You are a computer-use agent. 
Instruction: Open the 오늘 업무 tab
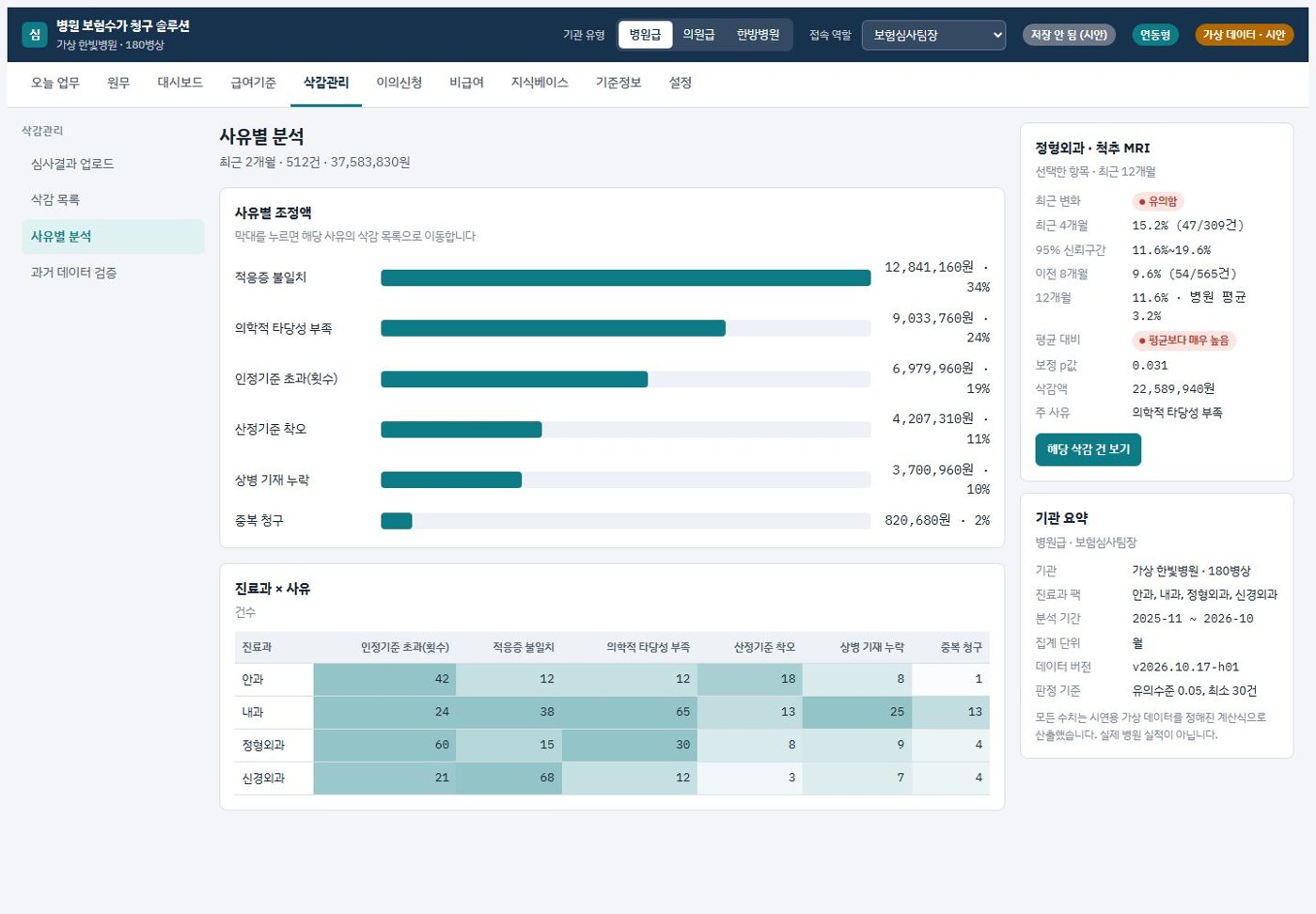pos(55,83)
